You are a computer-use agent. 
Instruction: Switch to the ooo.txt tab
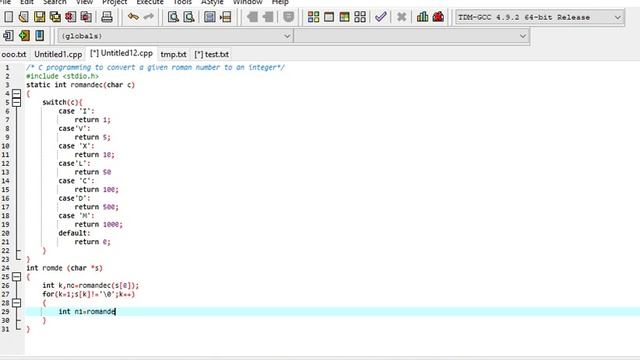click(14, 54)
